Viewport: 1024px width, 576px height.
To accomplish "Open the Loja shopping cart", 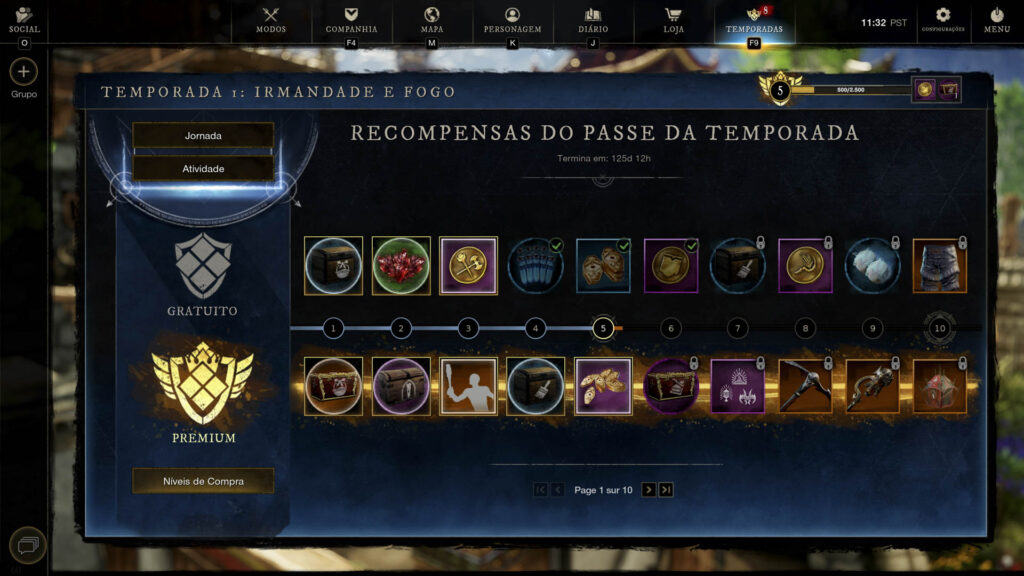I will tap(673, 20).
